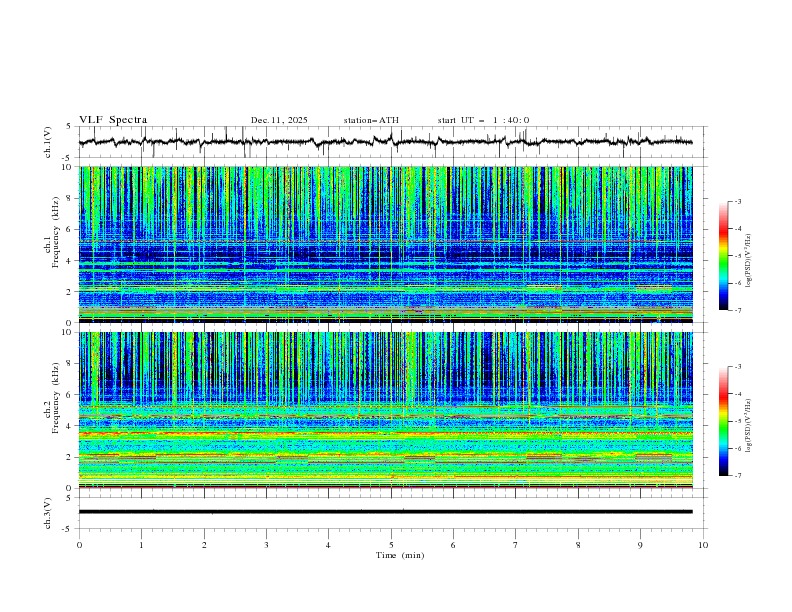Select the 'Time (min)' axis label

click(x=400, y=555)
